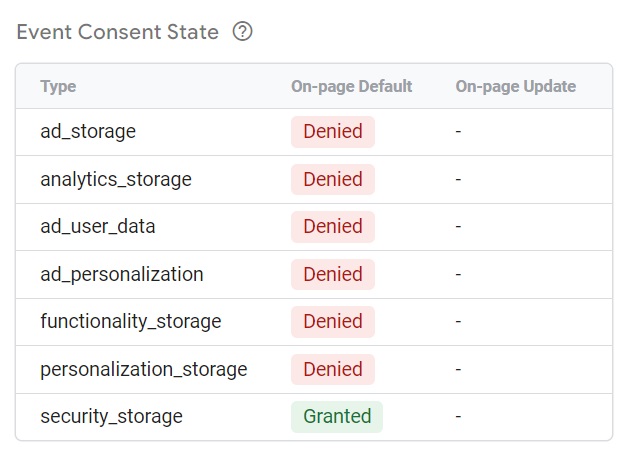Click the personalization_storage type label

(144, 369)
